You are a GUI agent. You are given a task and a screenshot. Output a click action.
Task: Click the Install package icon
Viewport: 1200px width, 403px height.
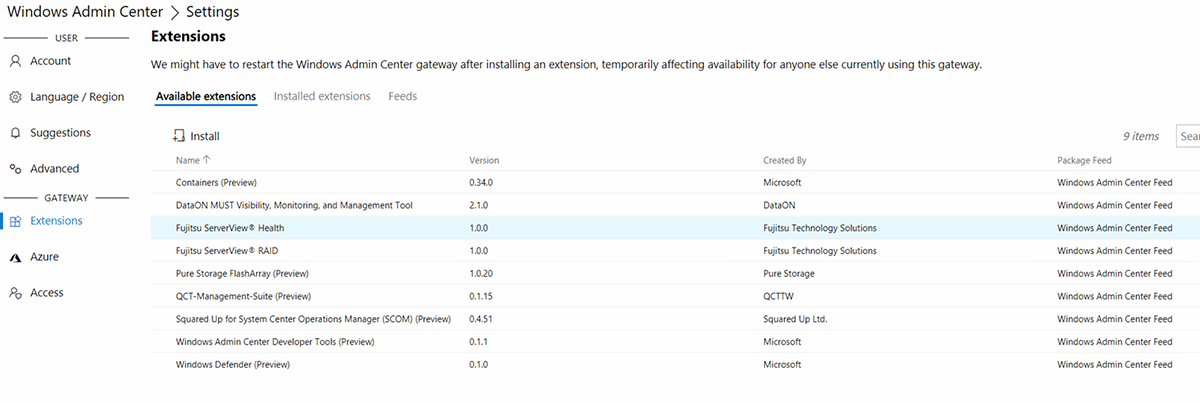click(x=179, y=136)
